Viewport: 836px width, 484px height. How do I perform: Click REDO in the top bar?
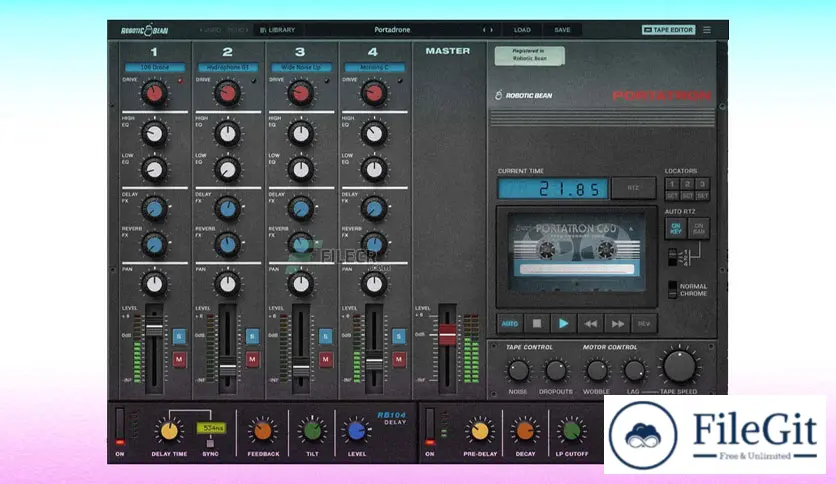pos(237,30)
